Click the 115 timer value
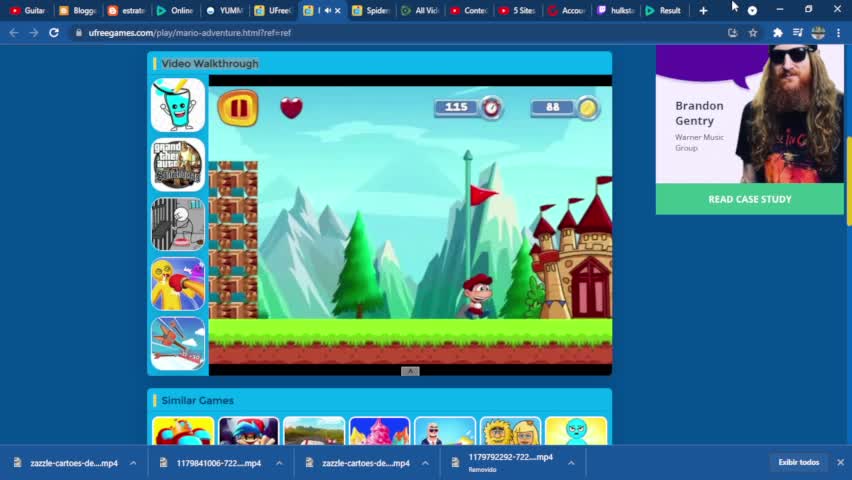This screenshot has height=480, width=852. point(456,107)
